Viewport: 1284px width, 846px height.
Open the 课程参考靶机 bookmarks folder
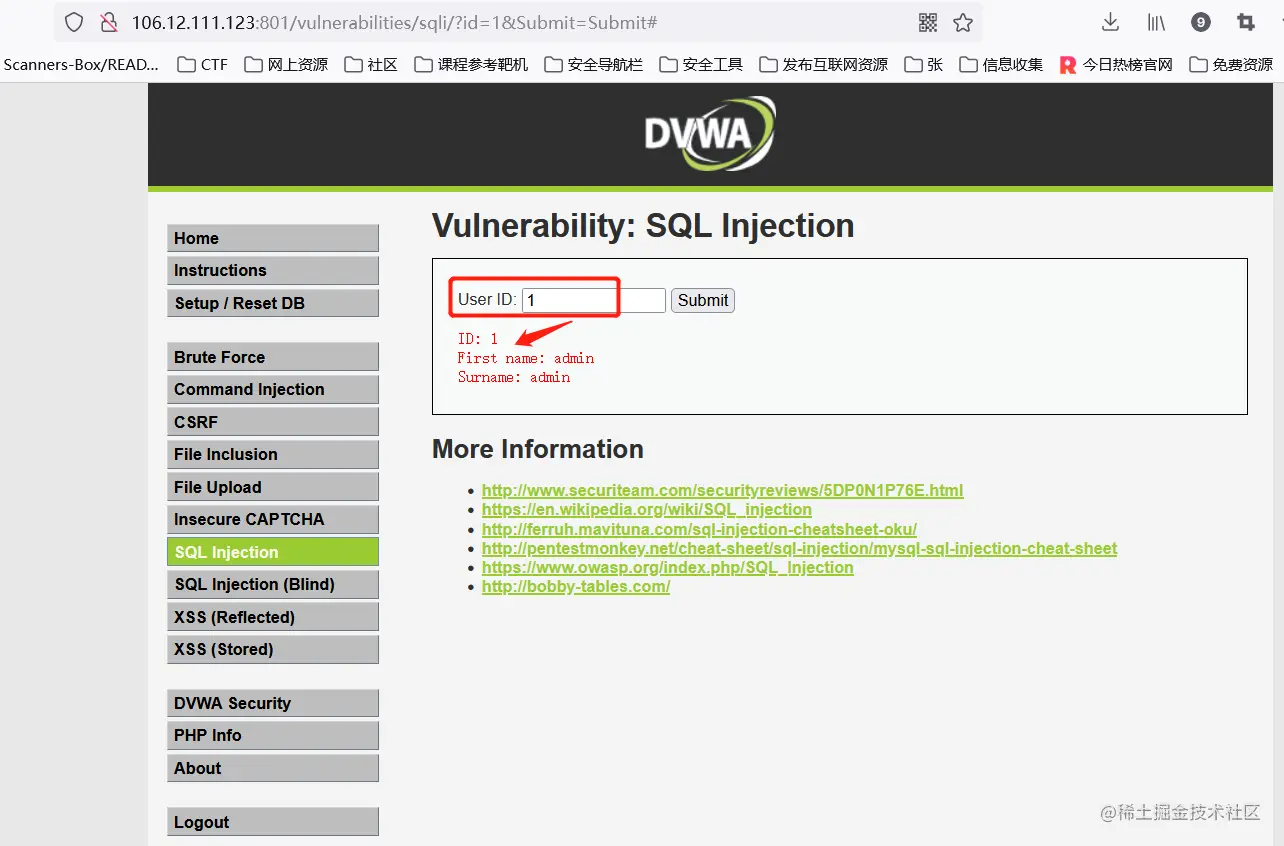[x=471, y=64]
